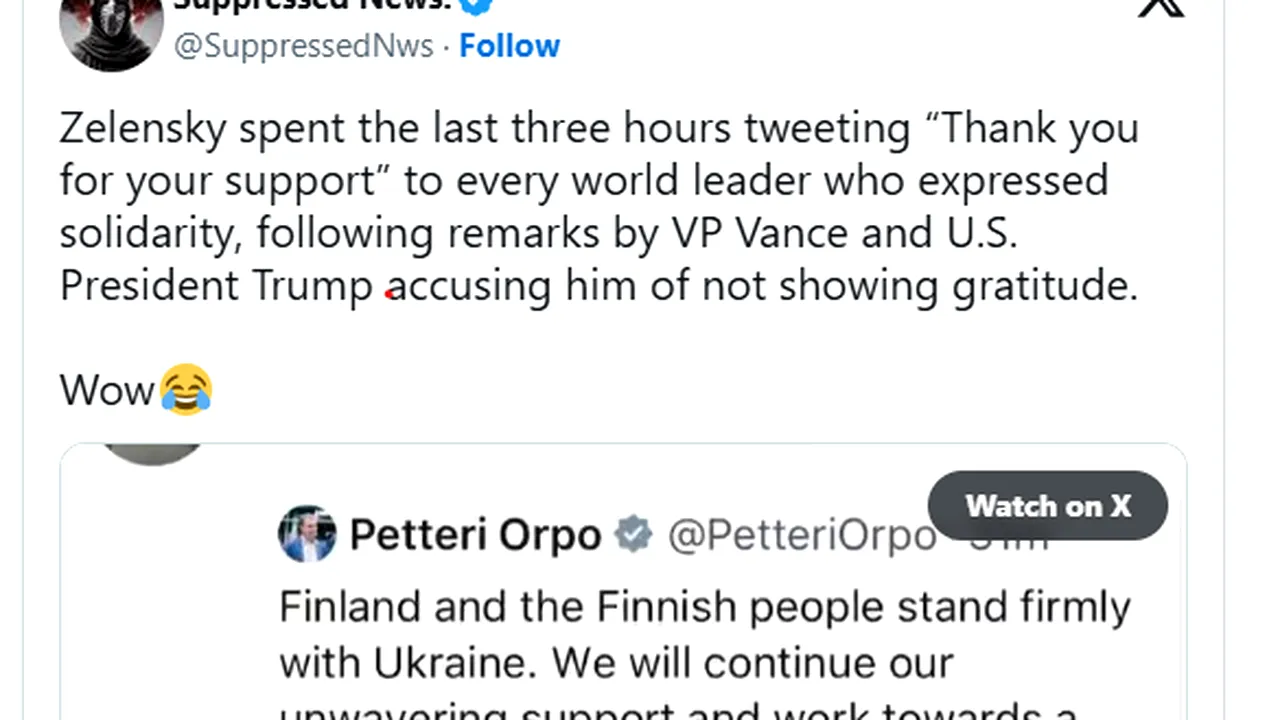Click the word Wow in the tweet
Image resolution: width=1280 pixels, height=720 pixels.
coord(107,389)
